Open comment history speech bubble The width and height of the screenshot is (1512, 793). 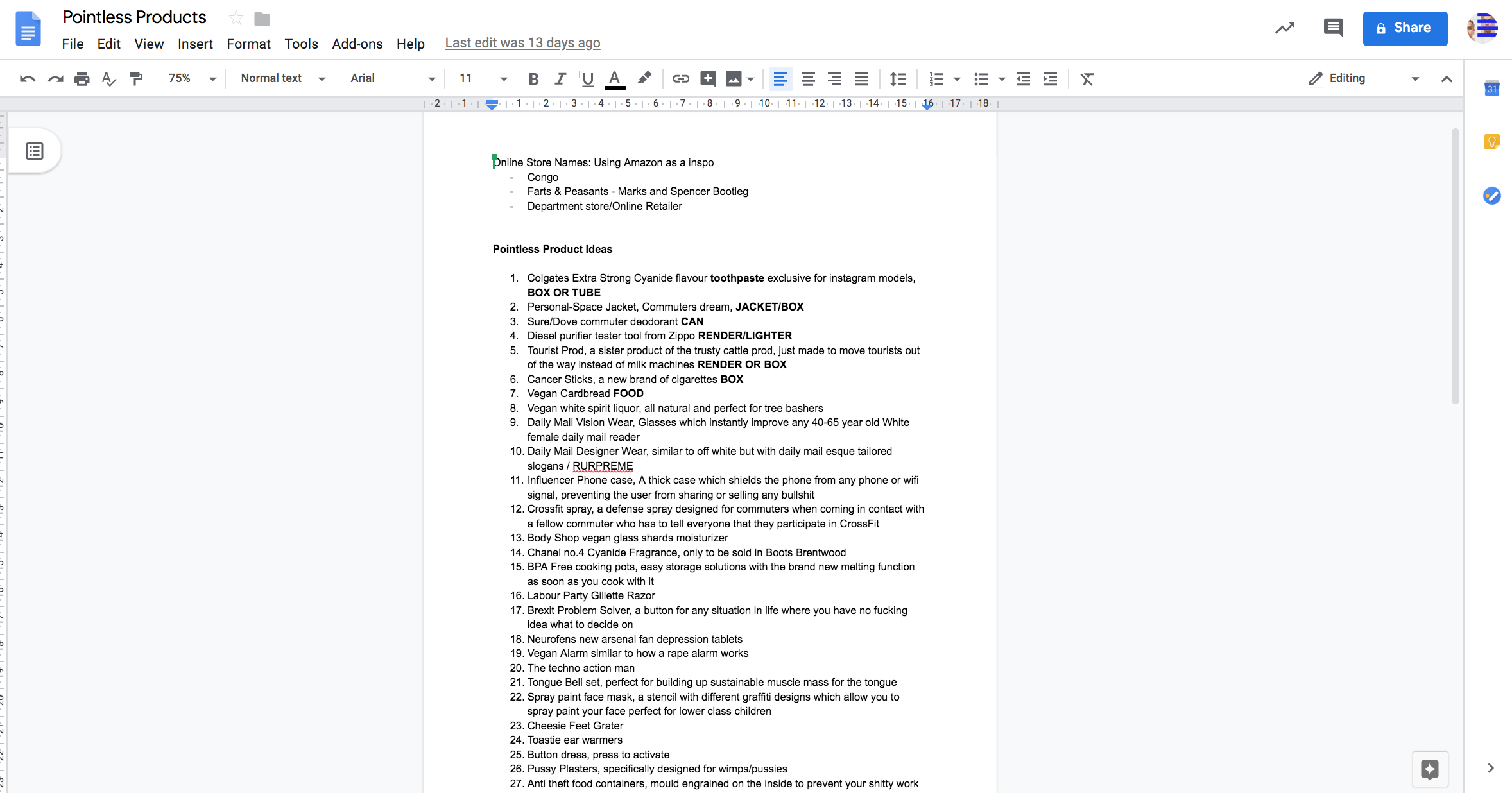coord(1334,28)
